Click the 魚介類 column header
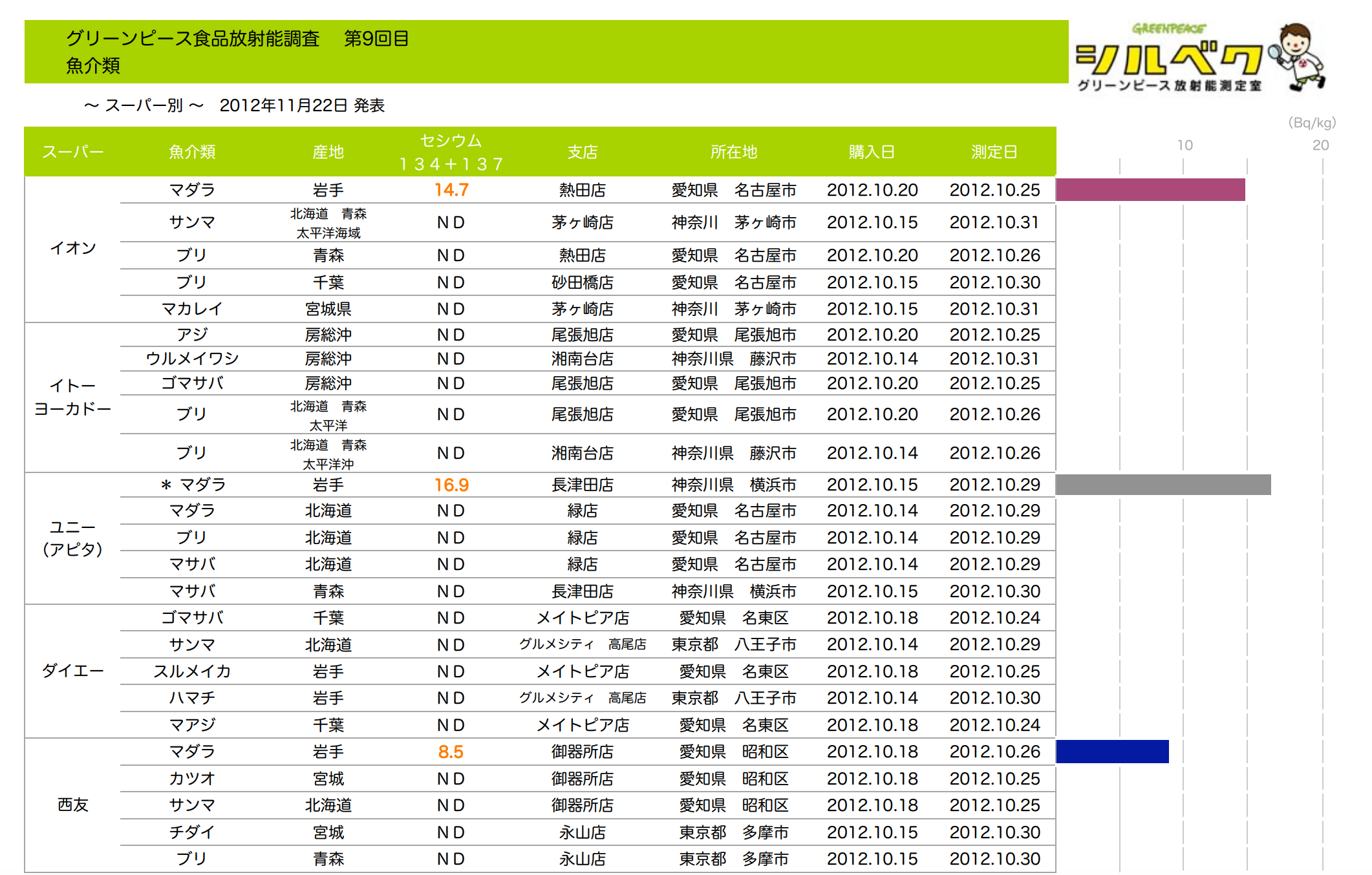The width and height of the screenshot is (1372, 875). (192, 152)
